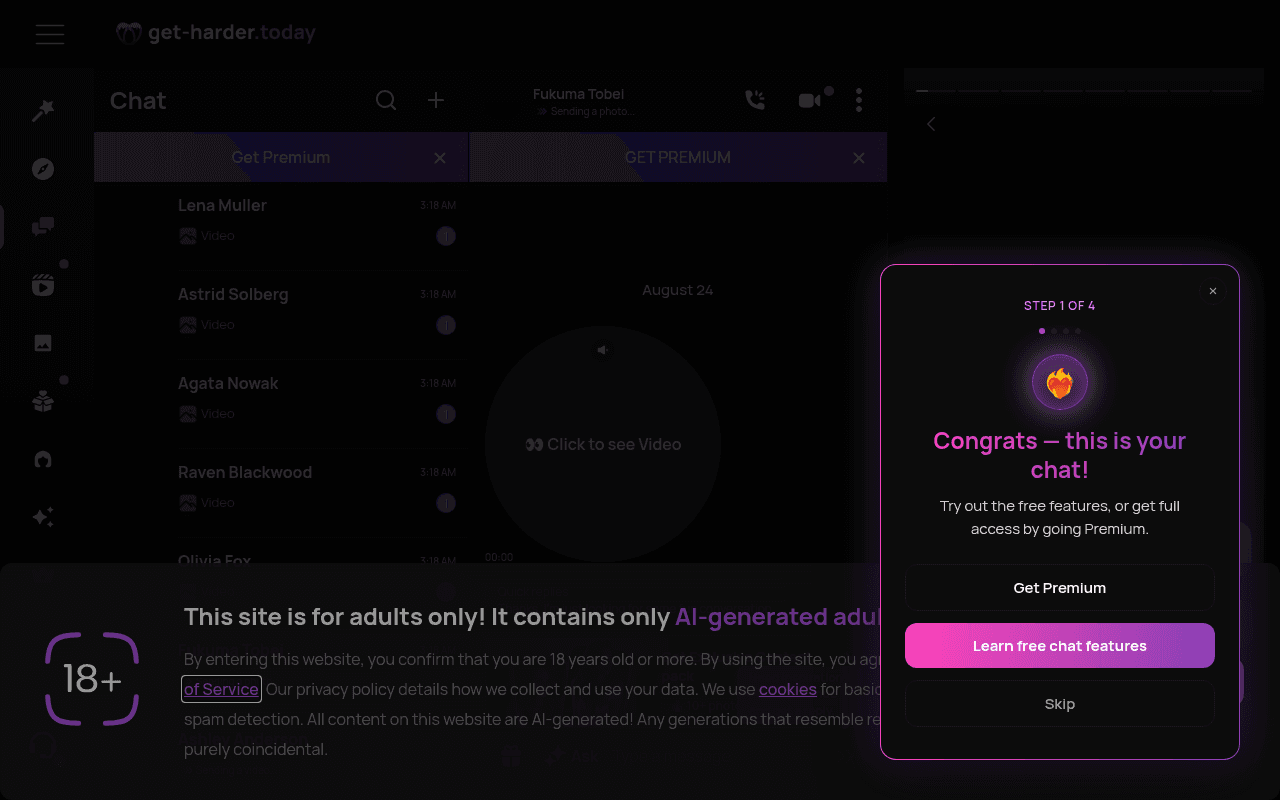Click Learn free chat features

tap(1060, 646)
